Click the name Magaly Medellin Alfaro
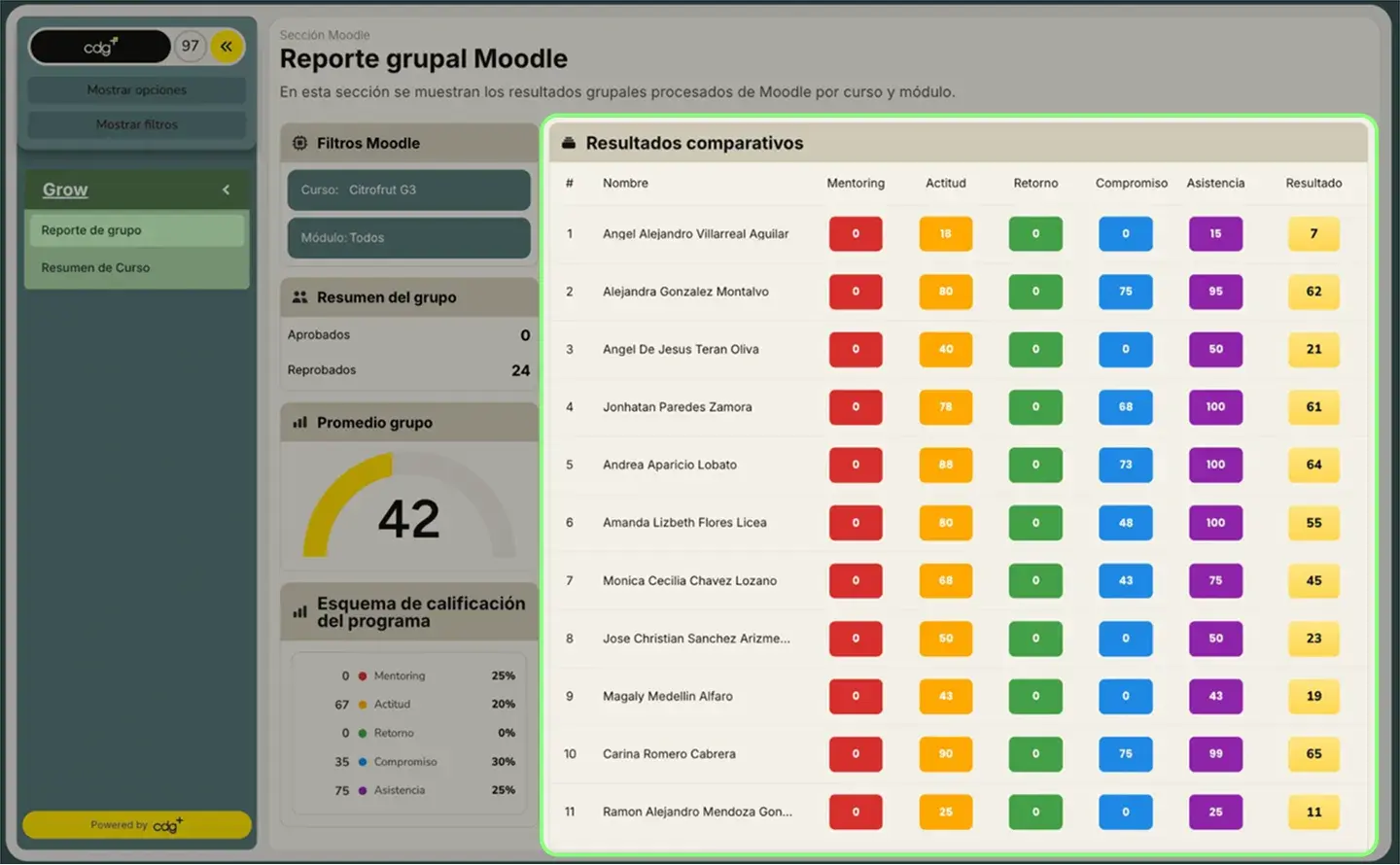 (668, 696)
